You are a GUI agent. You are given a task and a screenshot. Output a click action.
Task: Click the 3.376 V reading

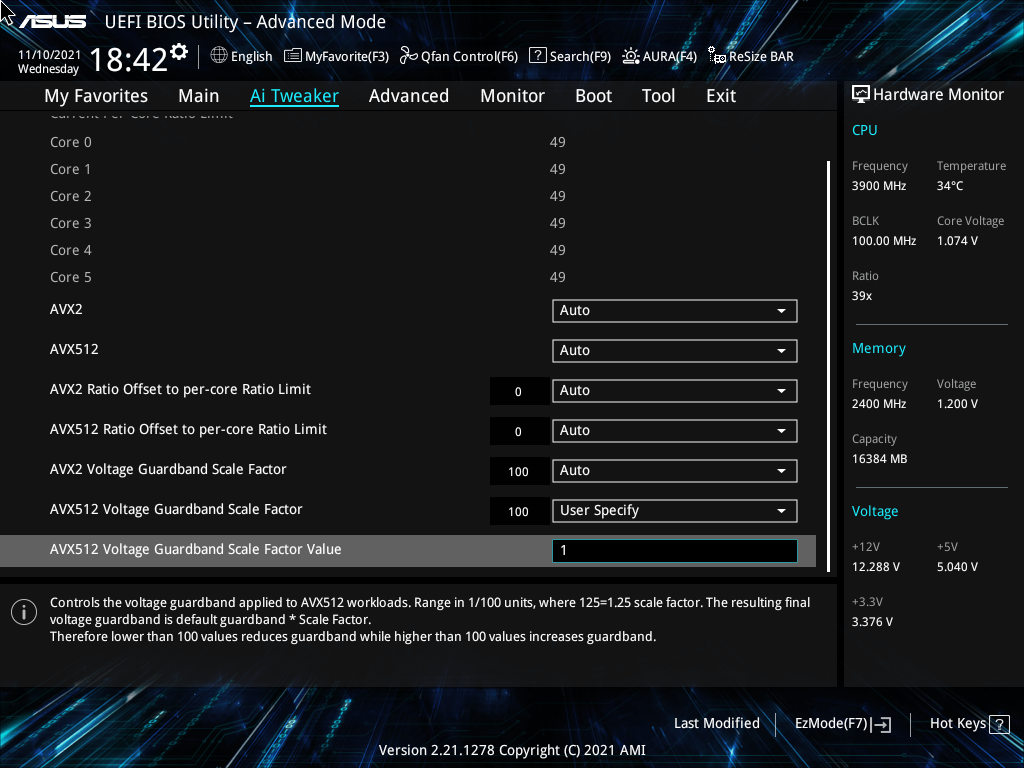(x=872, y=622)
